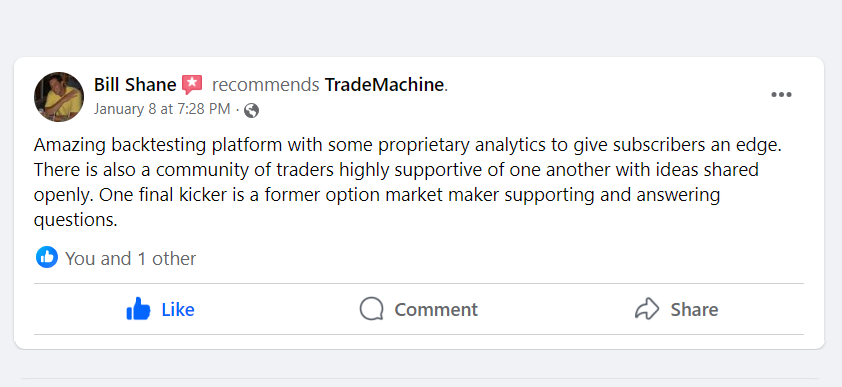
Task: Click the 'former option market maker' review line
Action: (x=376, y=195)
